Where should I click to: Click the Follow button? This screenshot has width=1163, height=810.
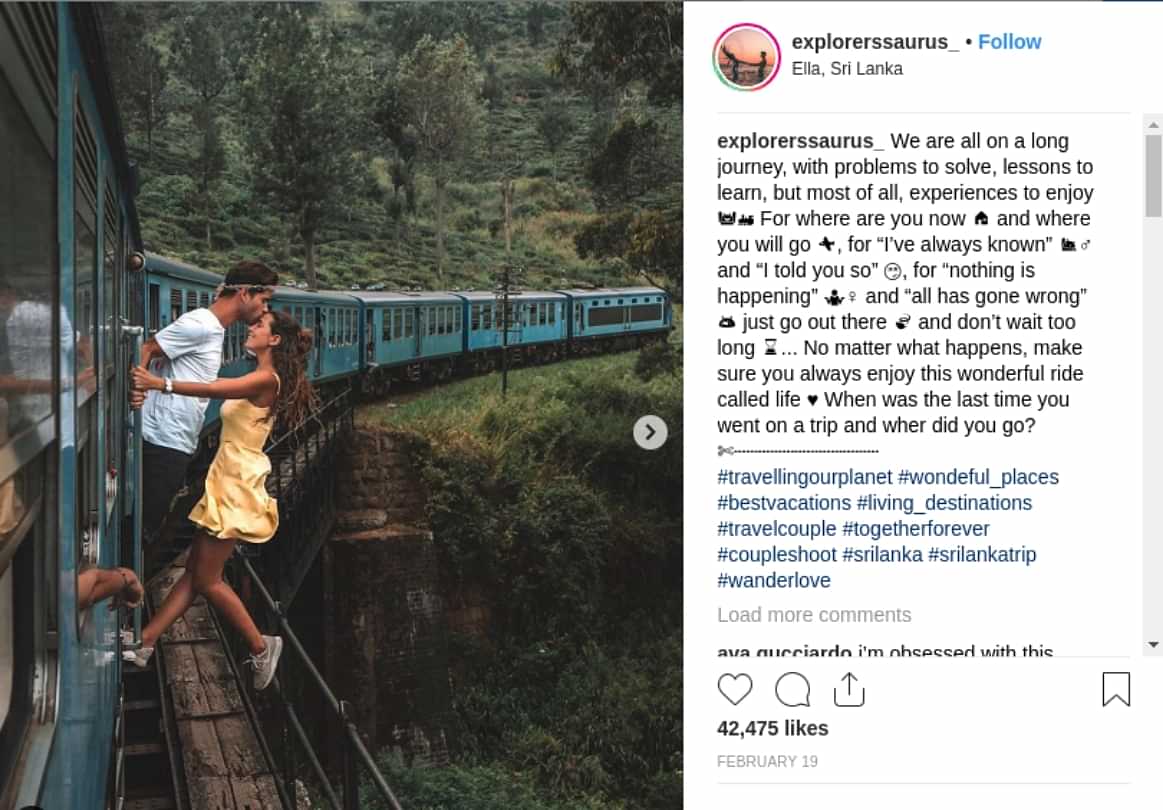coord(1010,41)
